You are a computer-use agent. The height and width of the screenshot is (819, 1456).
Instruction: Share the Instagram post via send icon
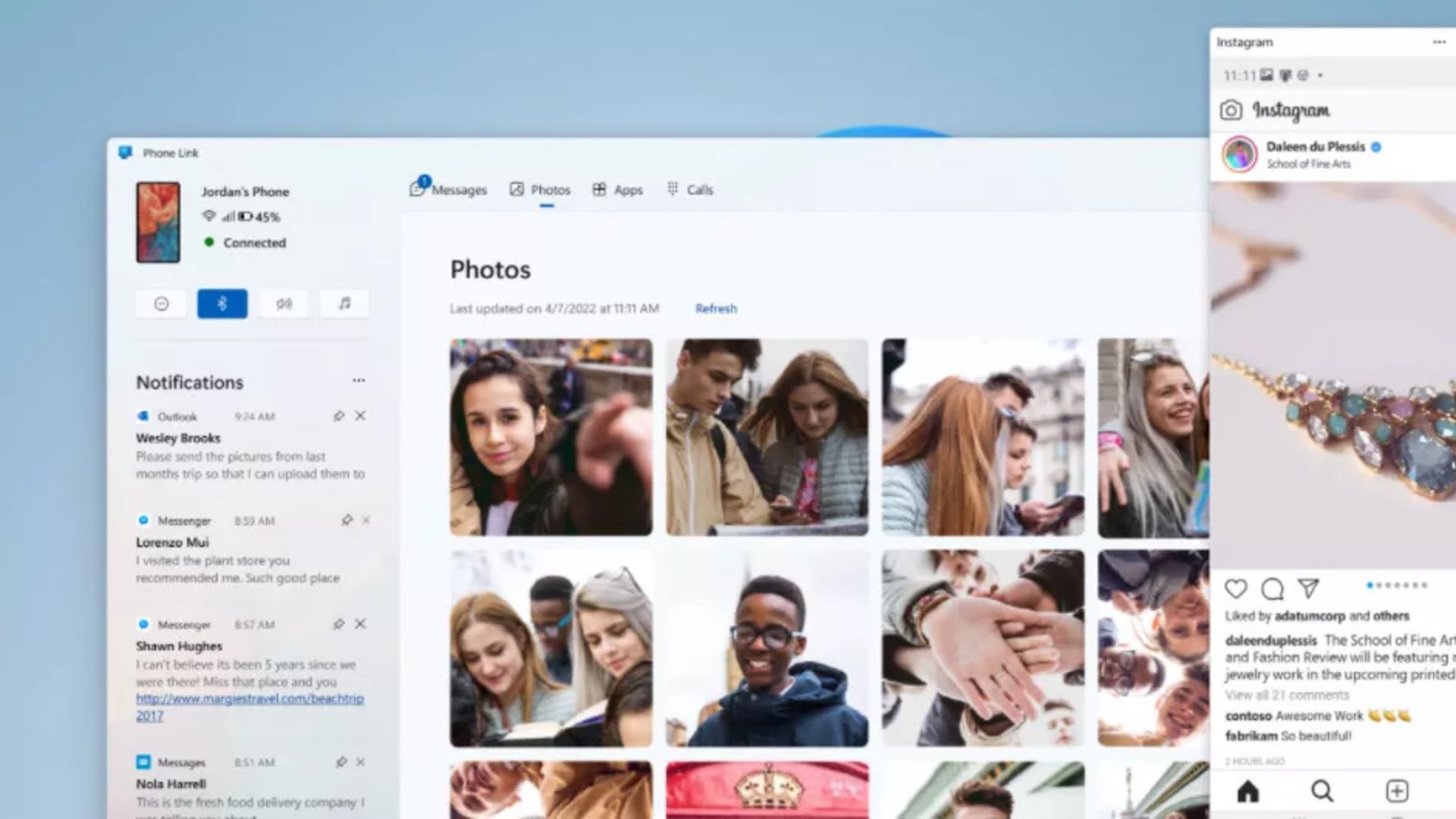(1308, 588)
